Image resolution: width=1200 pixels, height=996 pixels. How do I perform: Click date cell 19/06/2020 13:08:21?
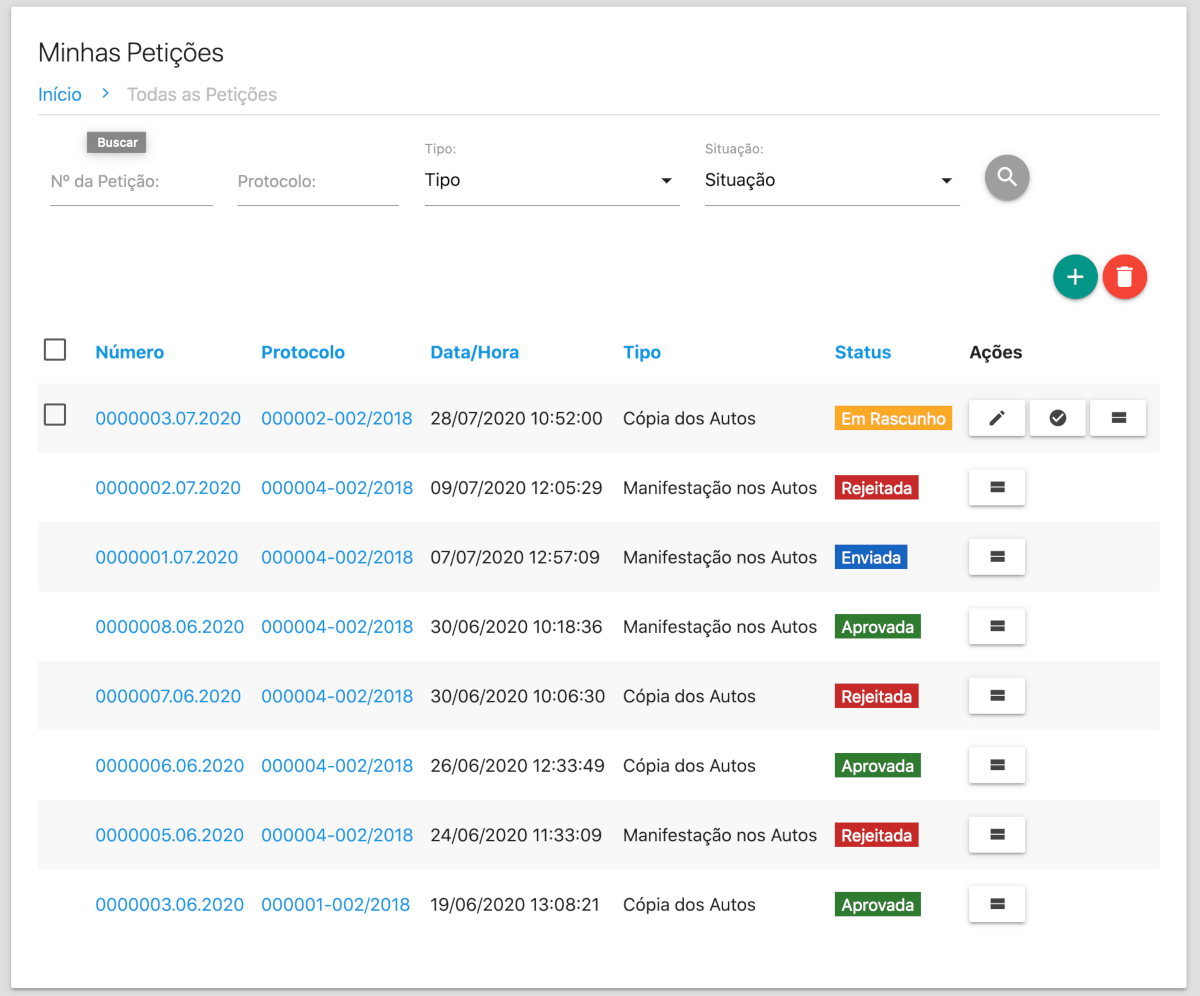(x=516, y=905)
